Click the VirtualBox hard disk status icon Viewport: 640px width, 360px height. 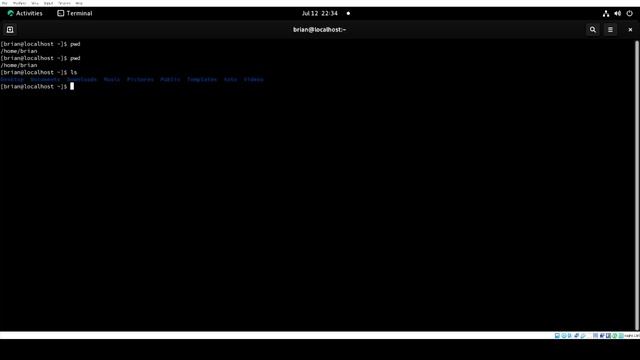[x=557, y=336]
